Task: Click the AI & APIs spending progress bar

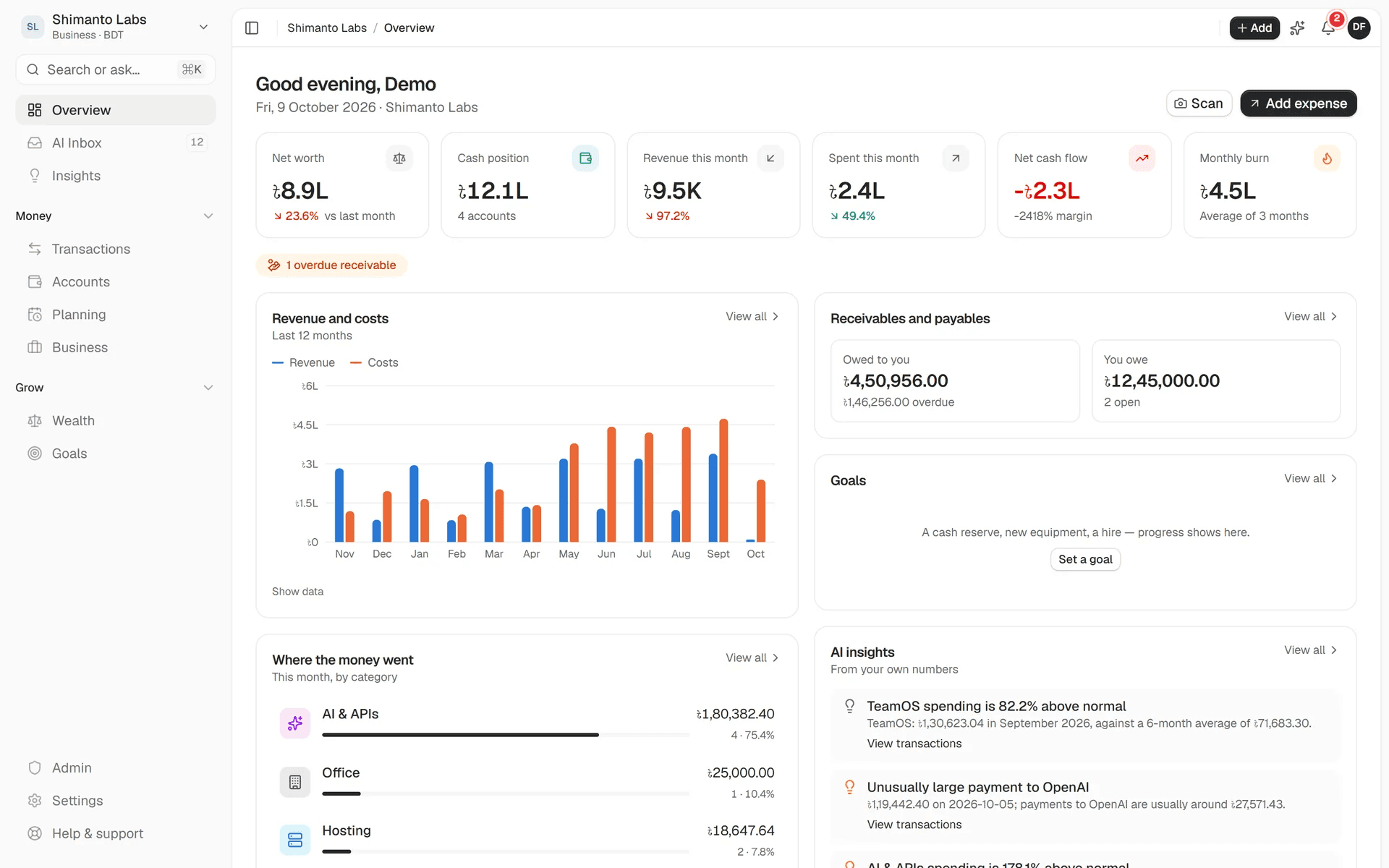Action: coord(505,735)
